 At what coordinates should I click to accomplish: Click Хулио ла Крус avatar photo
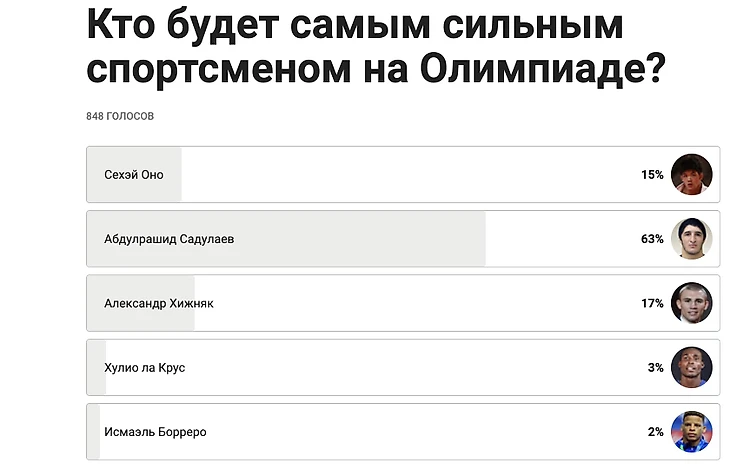pos(691,367)
